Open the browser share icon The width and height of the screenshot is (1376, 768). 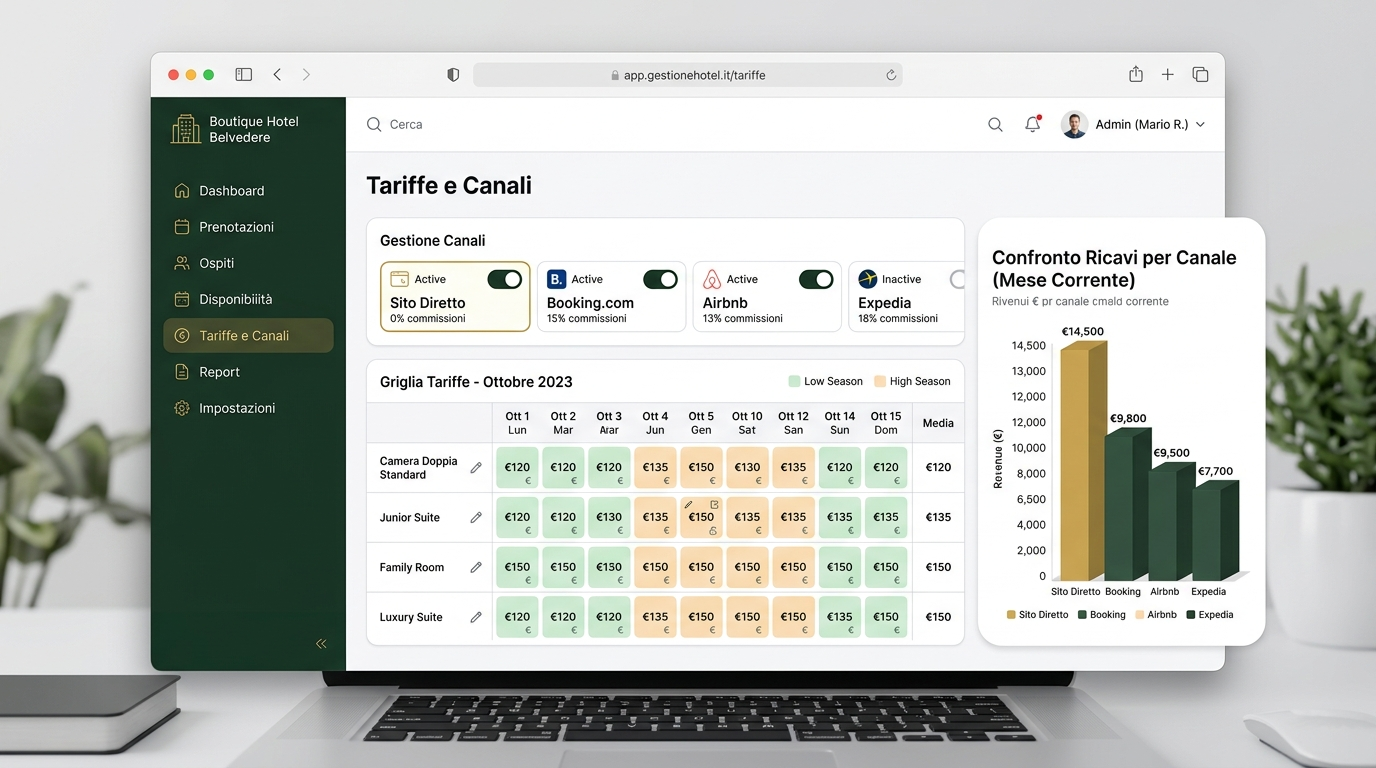tap(1136, 74)
